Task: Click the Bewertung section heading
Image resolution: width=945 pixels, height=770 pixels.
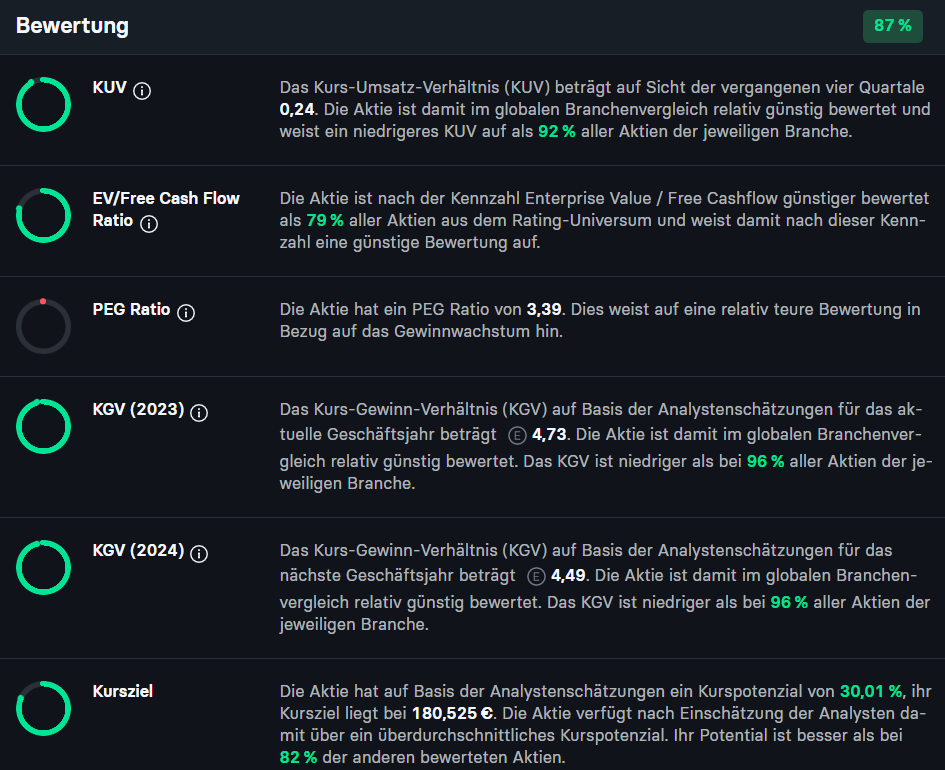Action: click(x=72, y=26)
